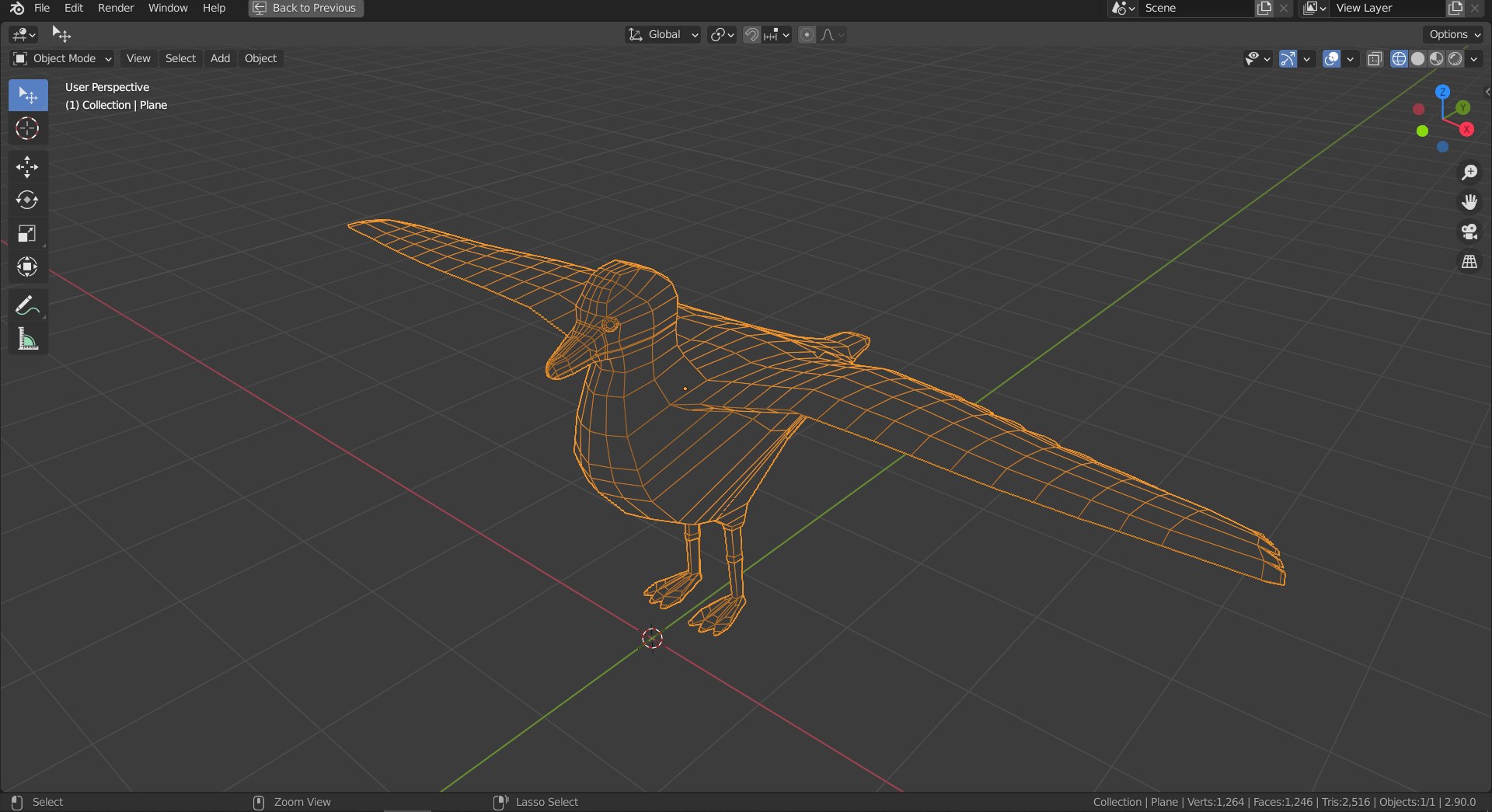Open the File menu

[x=42, y=8]
